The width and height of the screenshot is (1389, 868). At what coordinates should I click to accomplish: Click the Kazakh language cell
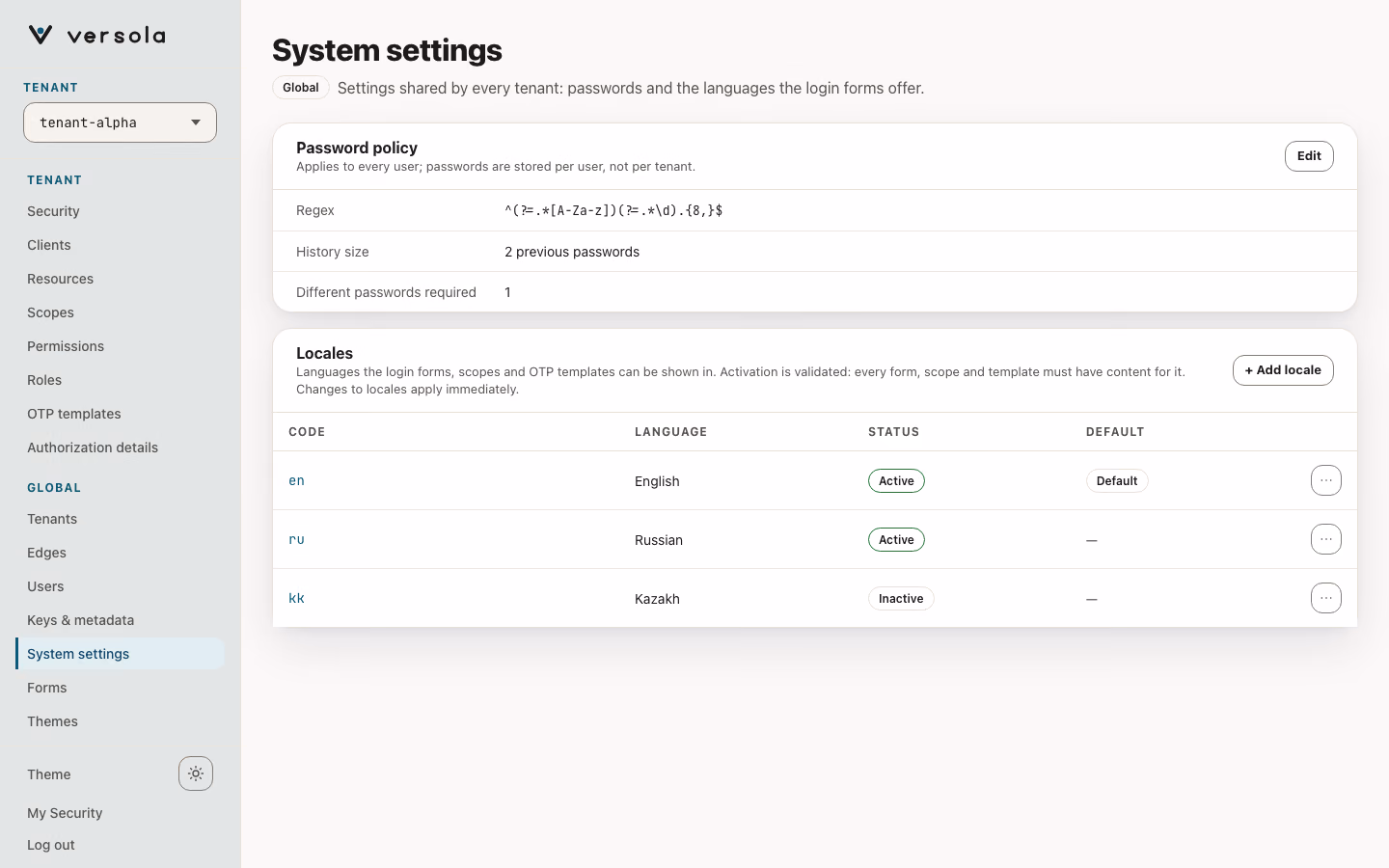[x=657, y=599]
